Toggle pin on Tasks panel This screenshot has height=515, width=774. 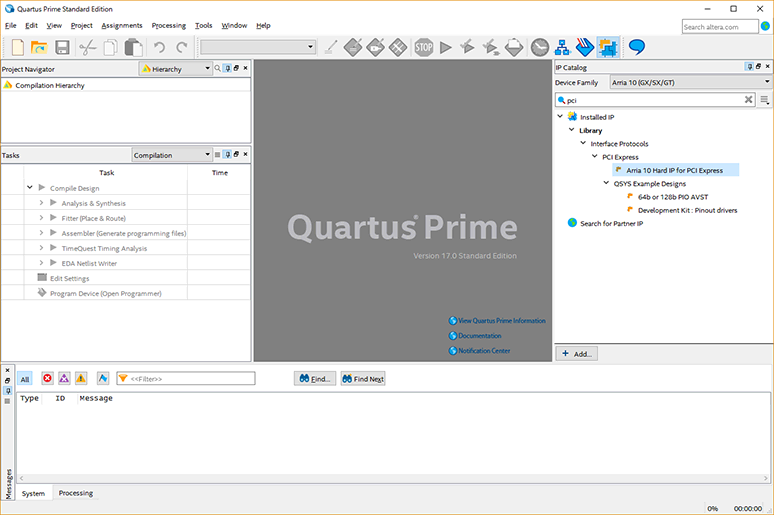[228, 155]
